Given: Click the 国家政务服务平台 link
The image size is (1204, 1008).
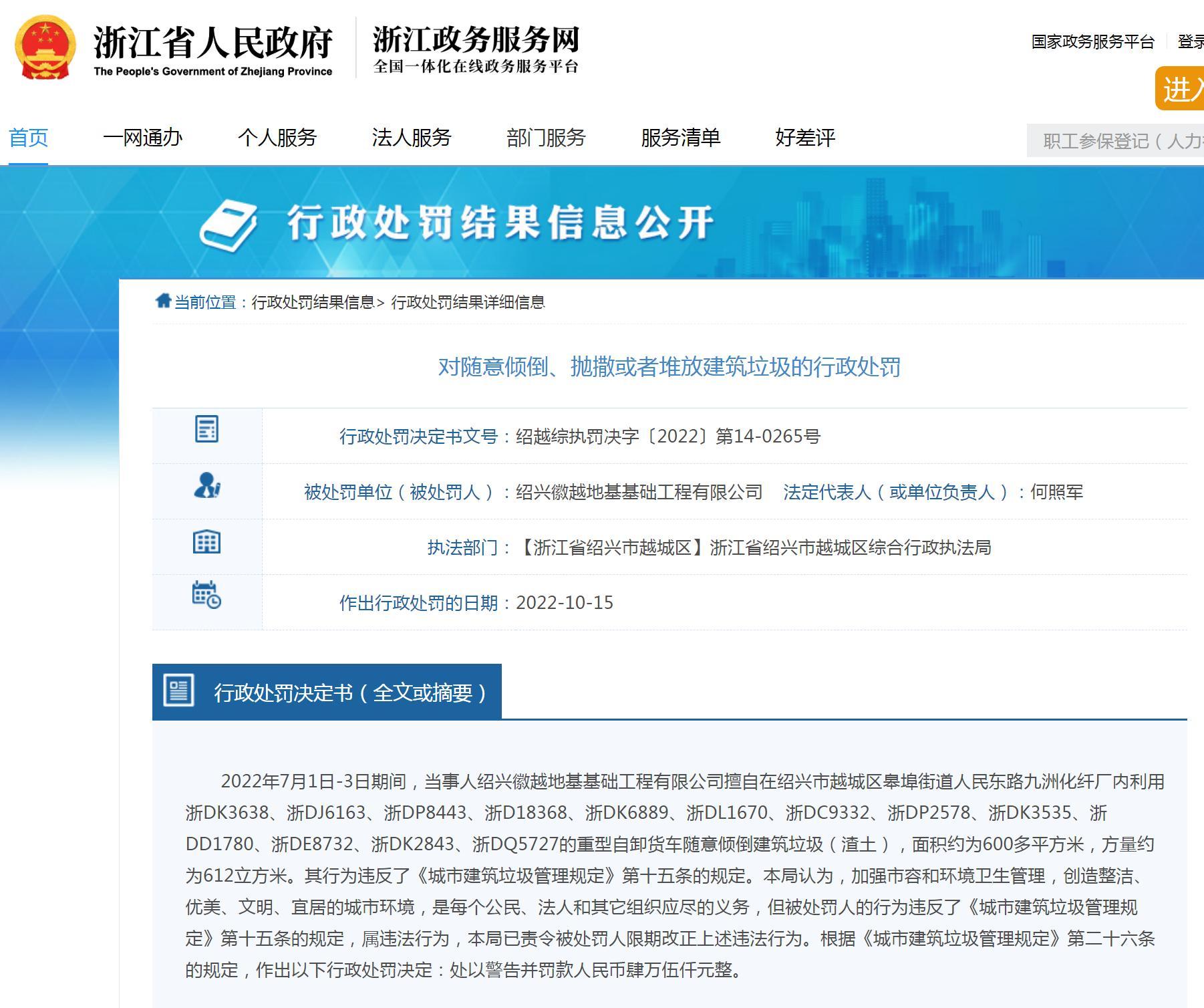Looking at the screenshot, I should click(x=1092, y=41).
